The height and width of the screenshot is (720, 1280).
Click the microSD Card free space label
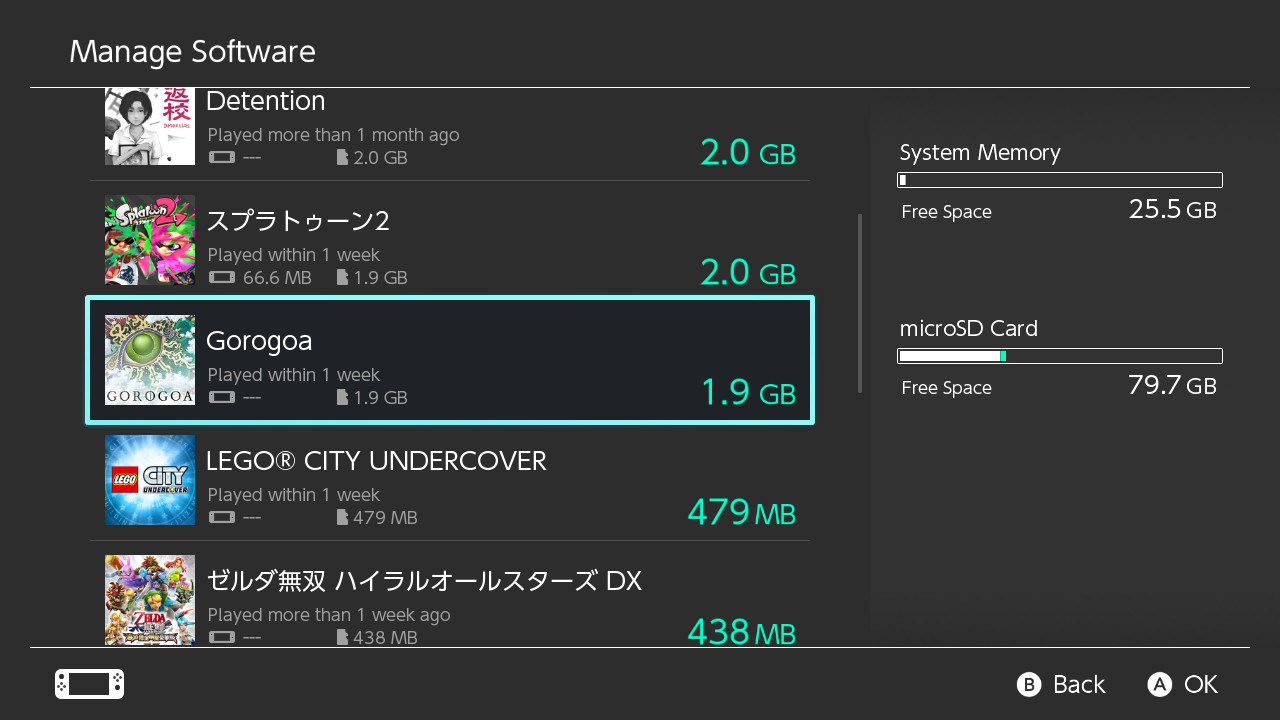[946, 388]
